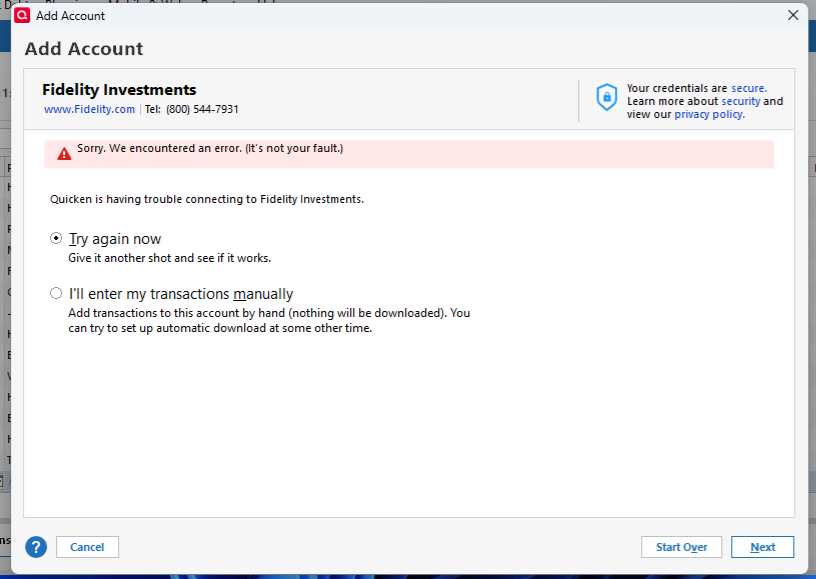Open the privacy policy link
The image size is (816, 579).
point(709,114)
